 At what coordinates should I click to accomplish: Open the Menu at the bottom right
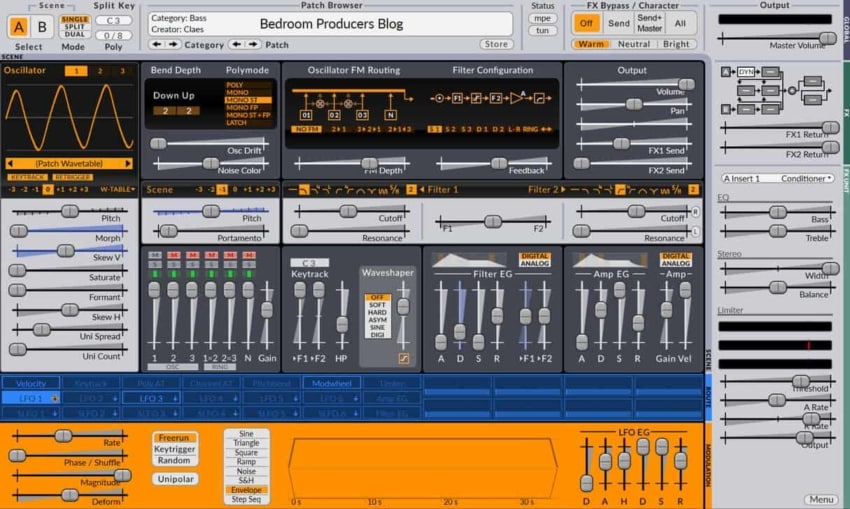click(x=820, y=499)
